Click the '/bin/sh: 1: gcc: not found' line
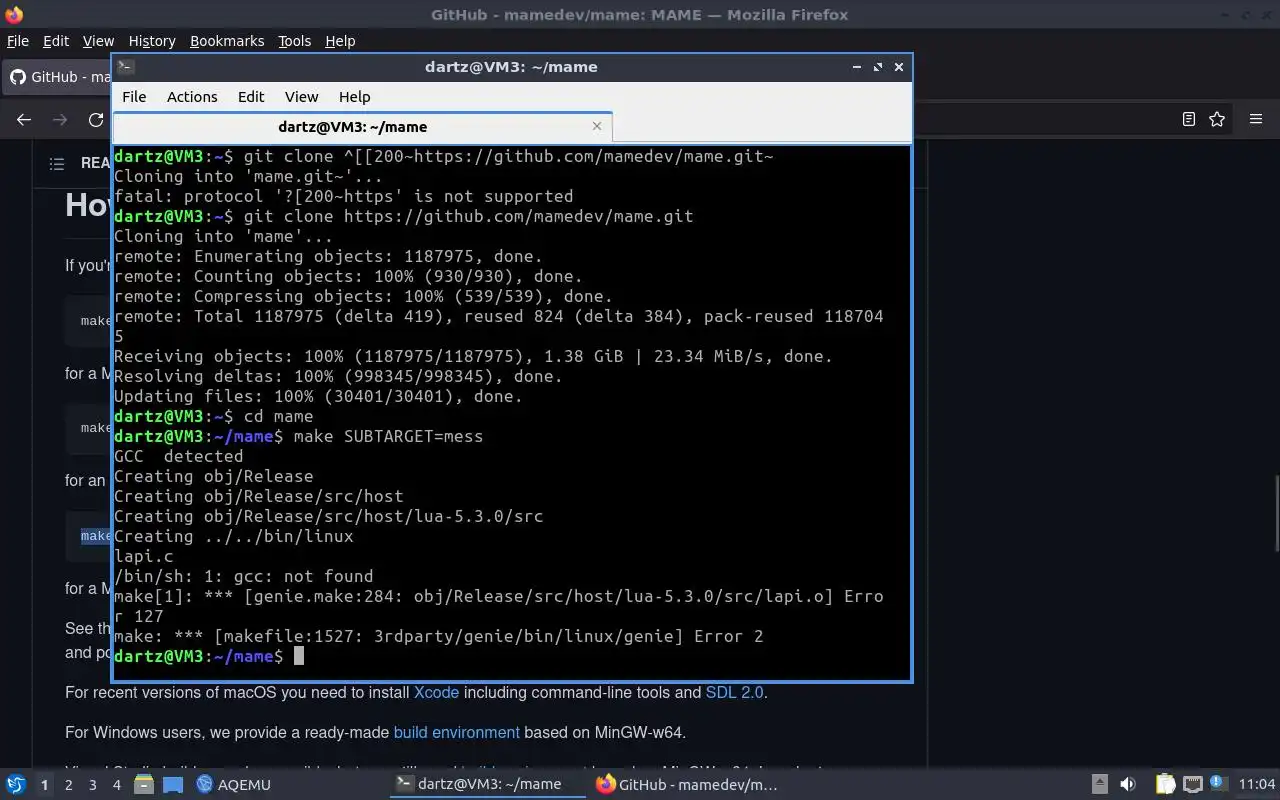Viewport: 1280px width, 800px height. tap(243, 576)
